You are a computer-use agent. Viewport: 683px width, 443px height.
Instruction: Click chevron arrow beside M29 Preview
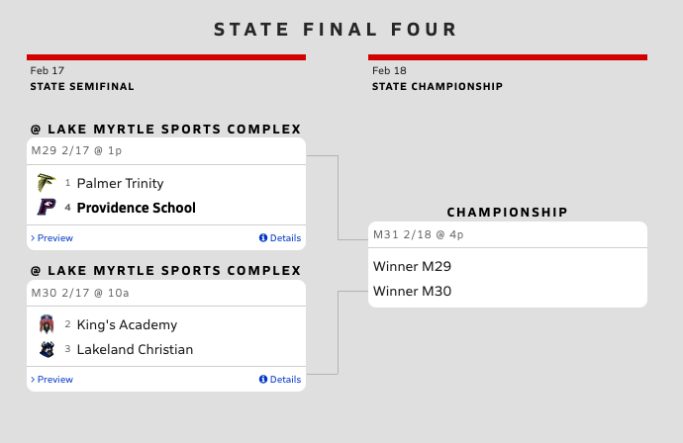click(33, 238)
